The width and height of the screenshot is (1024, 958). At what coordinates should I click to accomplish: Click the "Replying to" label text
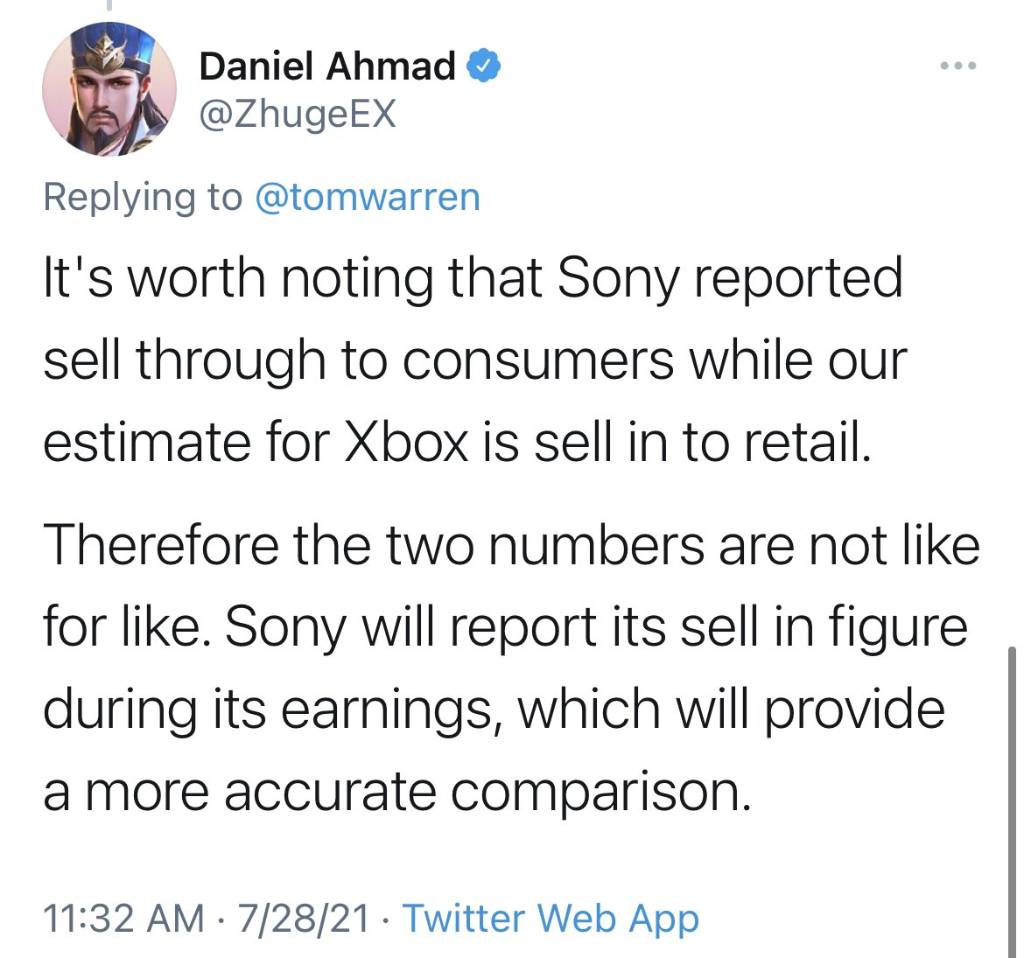pos(142,197)
